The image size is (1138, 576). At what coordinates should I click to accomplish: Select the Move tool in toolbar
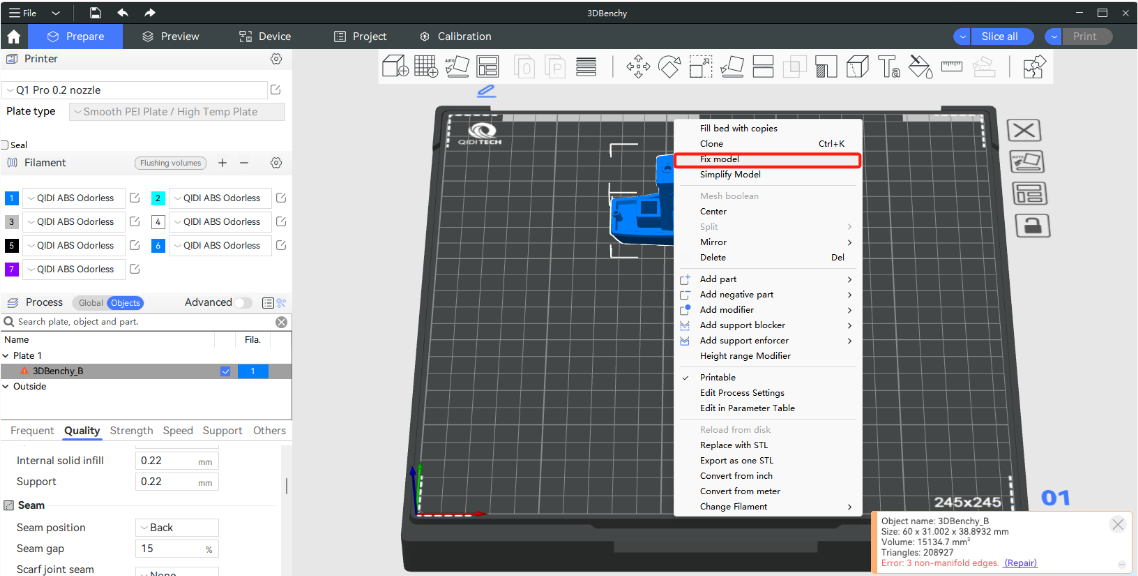pyautogui.click(x=637, y=67)
